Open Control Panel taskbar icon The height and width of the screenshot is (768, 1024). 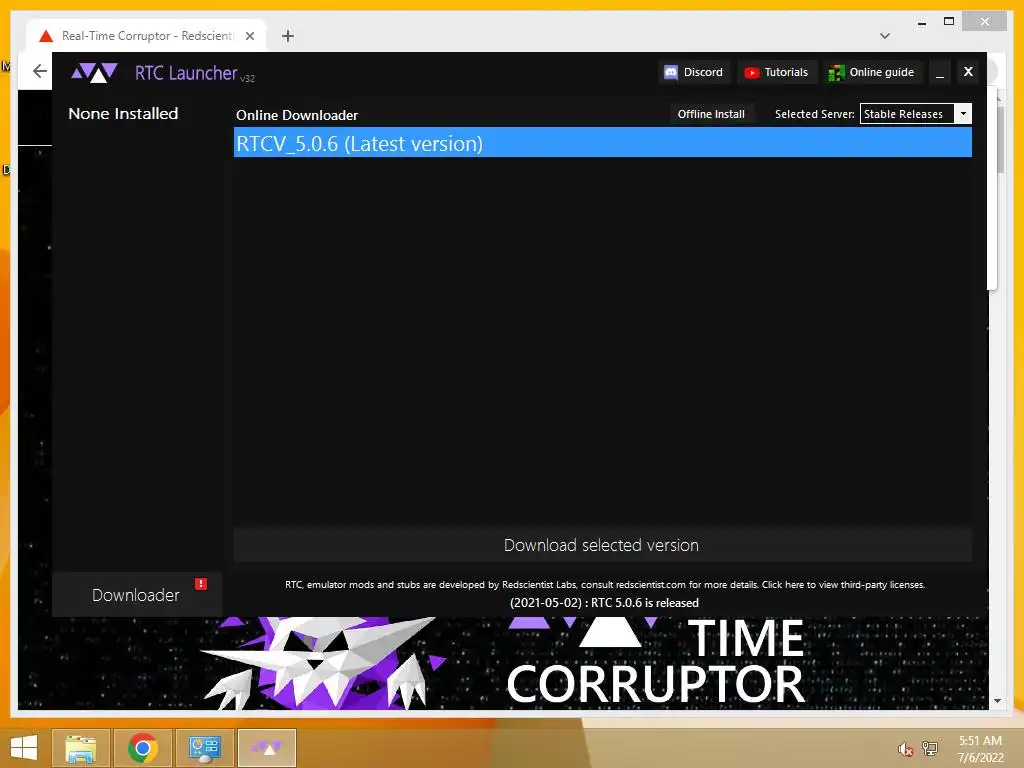[x=204, y=748]
